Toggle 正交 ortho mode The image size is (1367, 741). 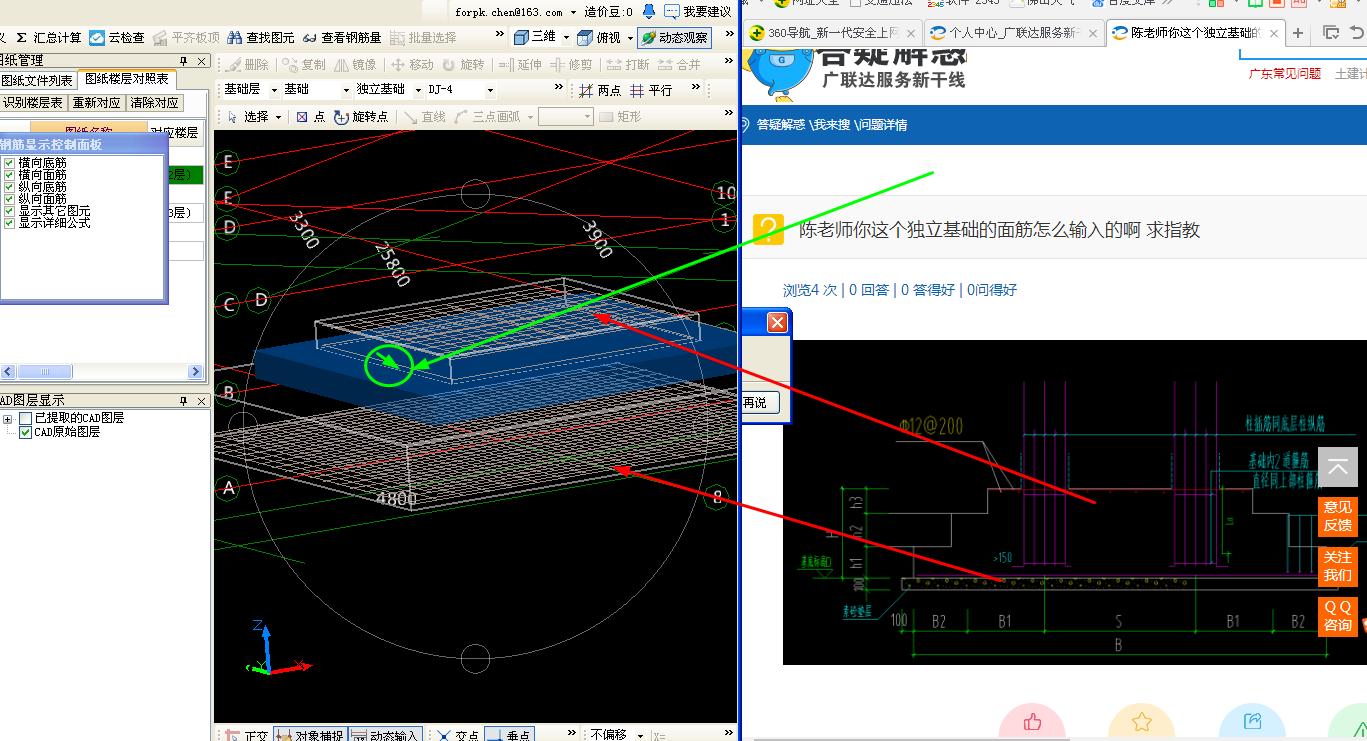click(x=246, y=735)
